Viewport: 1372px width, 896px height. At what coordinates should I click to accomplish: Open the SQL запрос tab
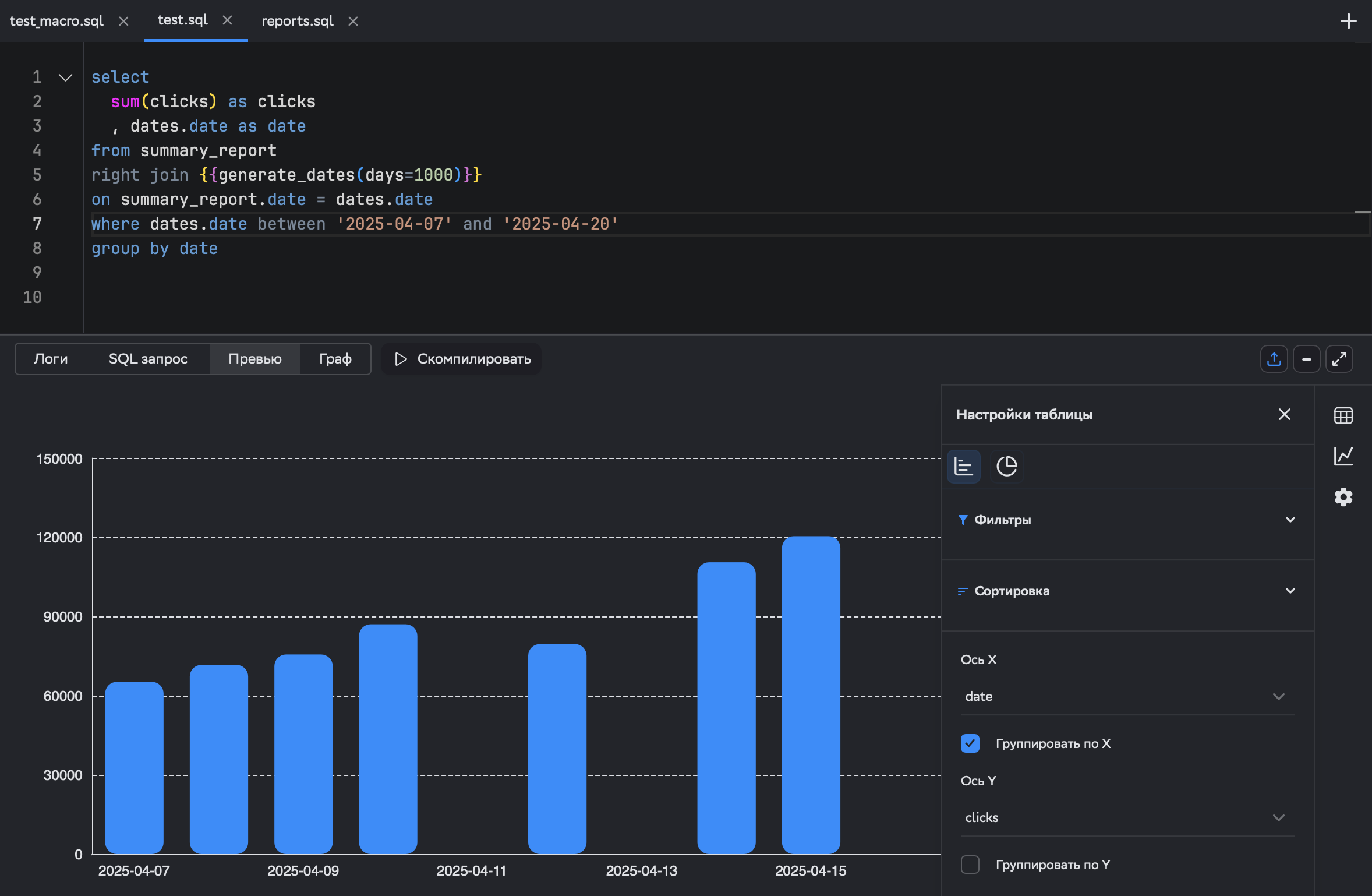click(148, 359)
